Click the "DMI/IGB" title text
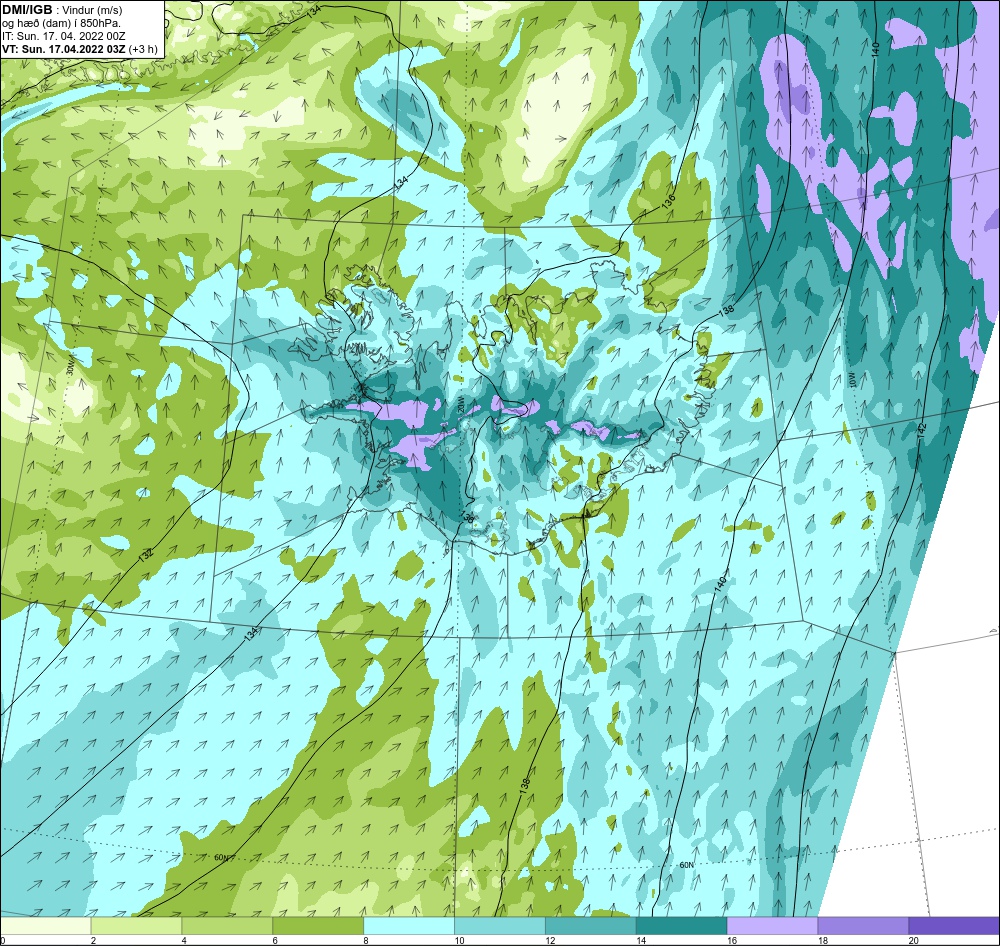 click(x=27, y=10)
